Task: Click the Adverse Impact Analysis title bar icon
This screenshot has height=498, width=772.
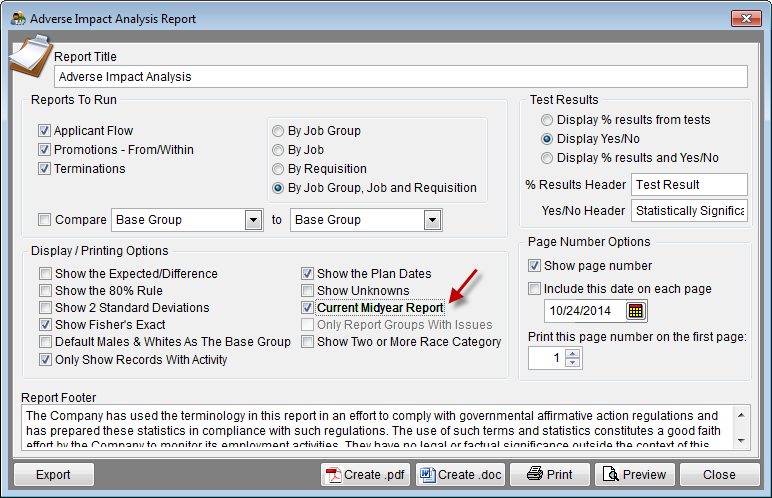Action: point(18,19)
